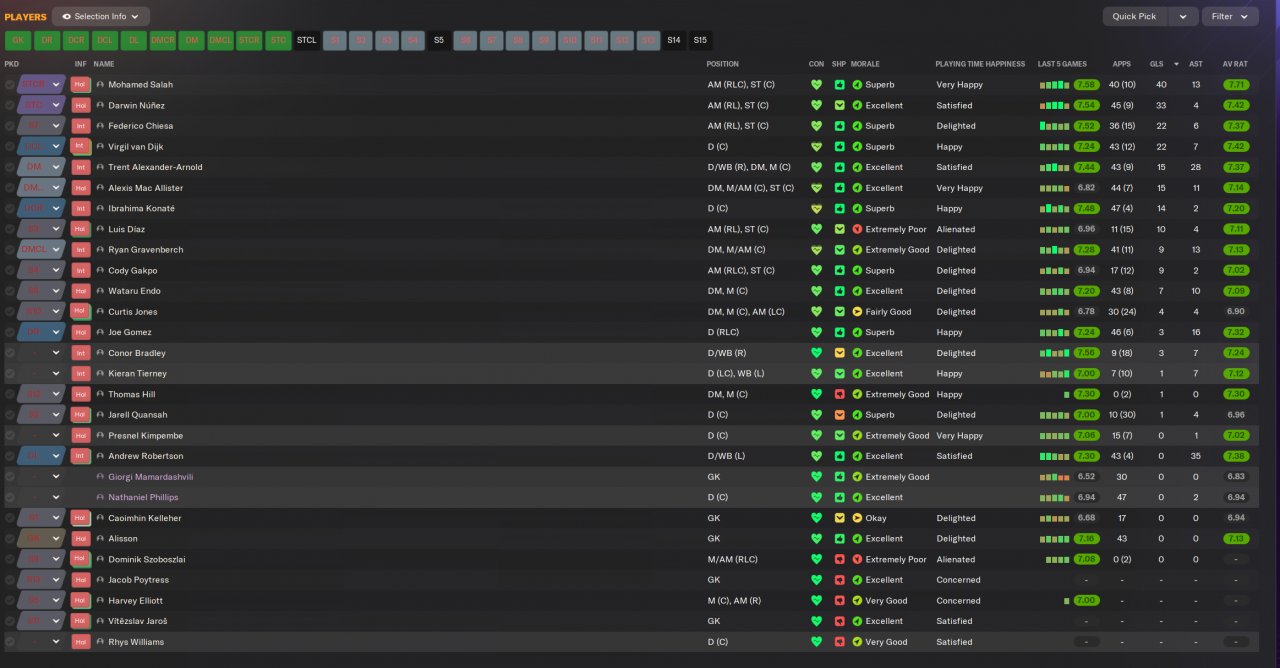Viewport: 1280px width, 668px height.
Task: Sort by the GLS column header
Action: (x=1156, y=64)
